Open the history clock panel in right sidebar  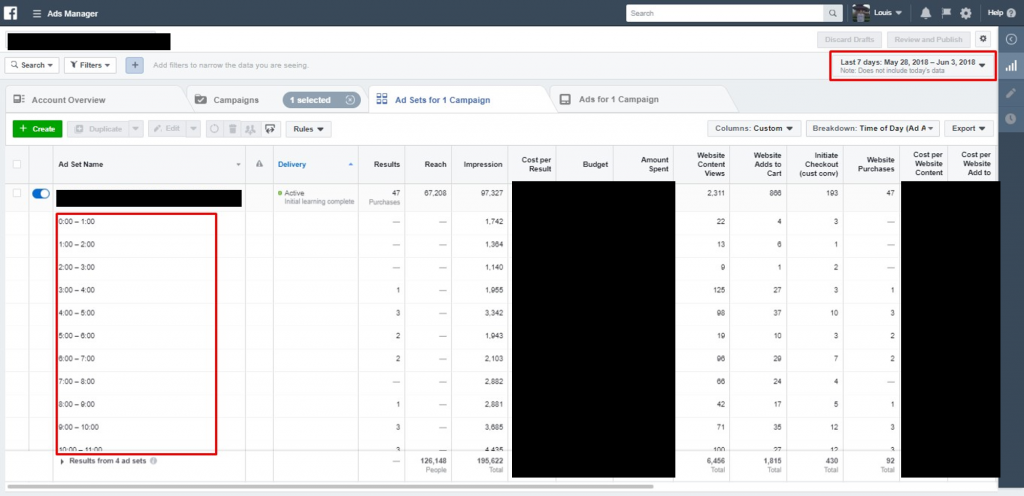pyautogui.click(x=1011, y=118)
